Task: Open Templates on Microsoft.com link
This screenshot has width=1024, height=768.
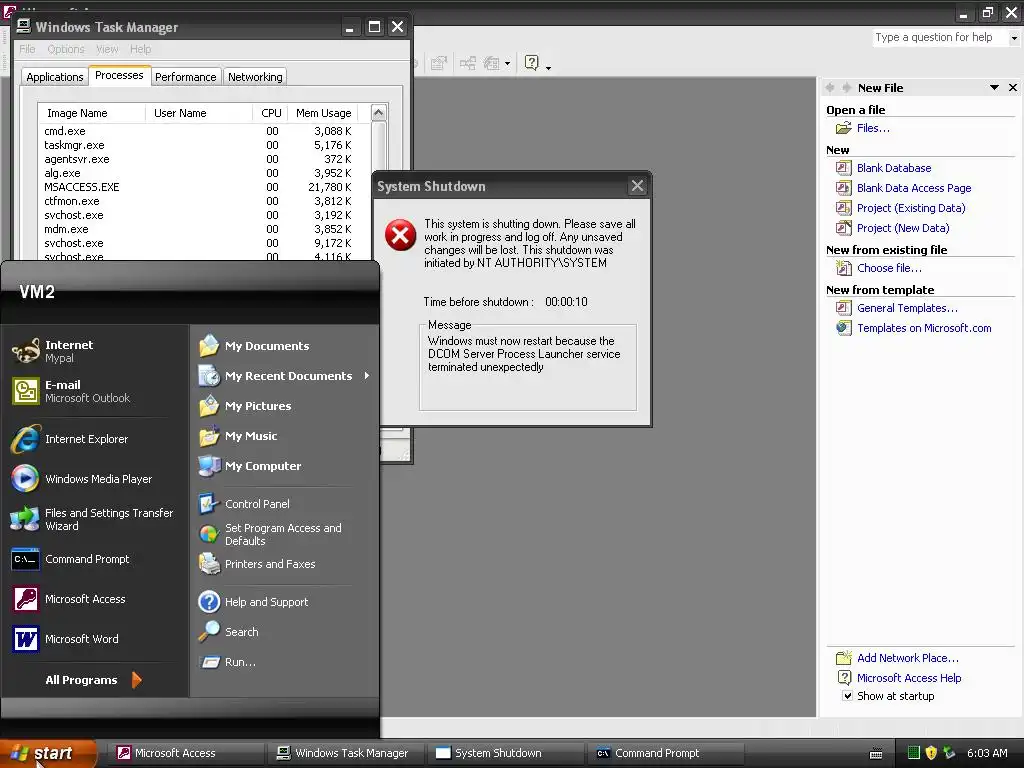Action: 924,328
